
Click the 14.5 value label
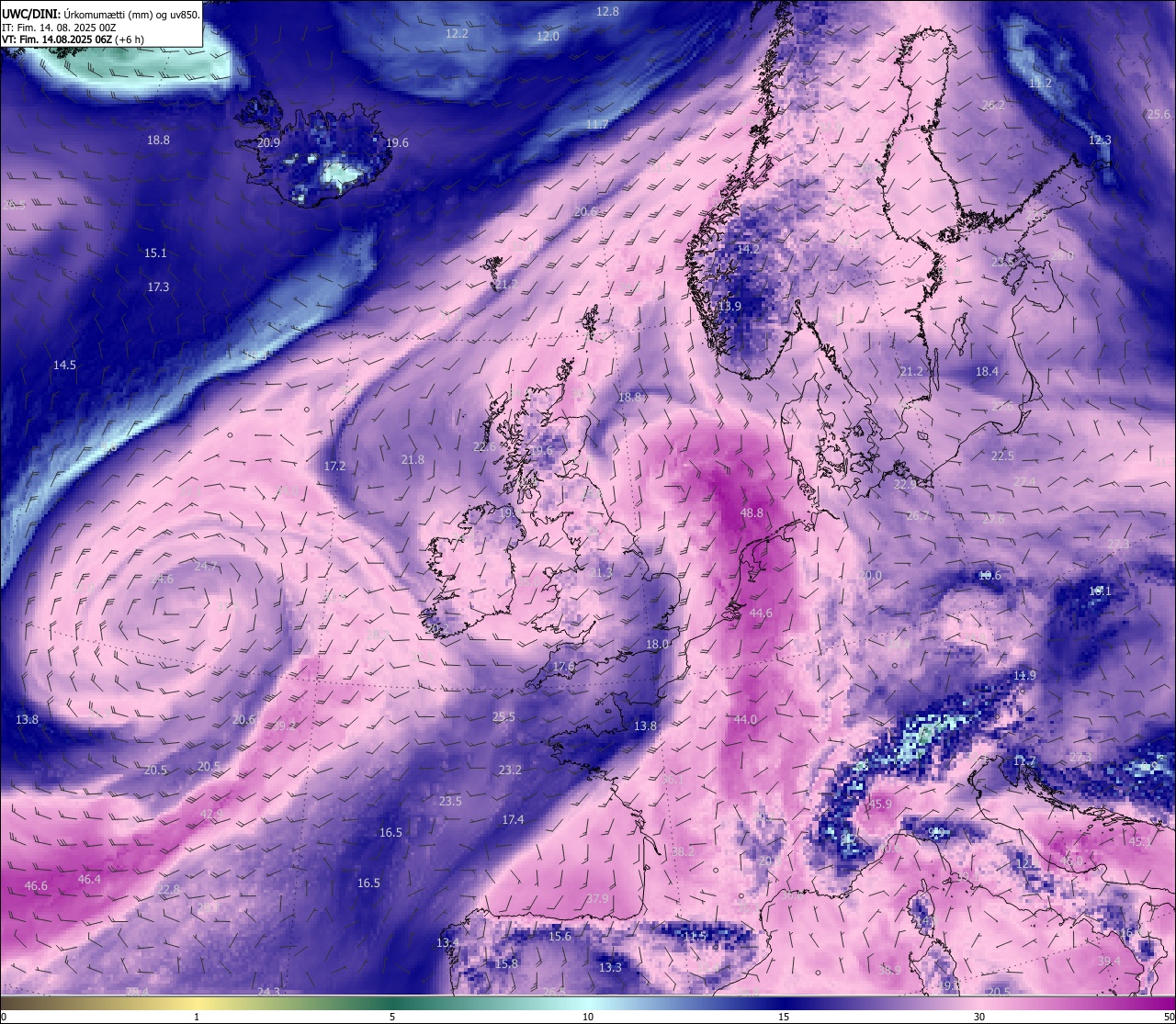[64, 366]
